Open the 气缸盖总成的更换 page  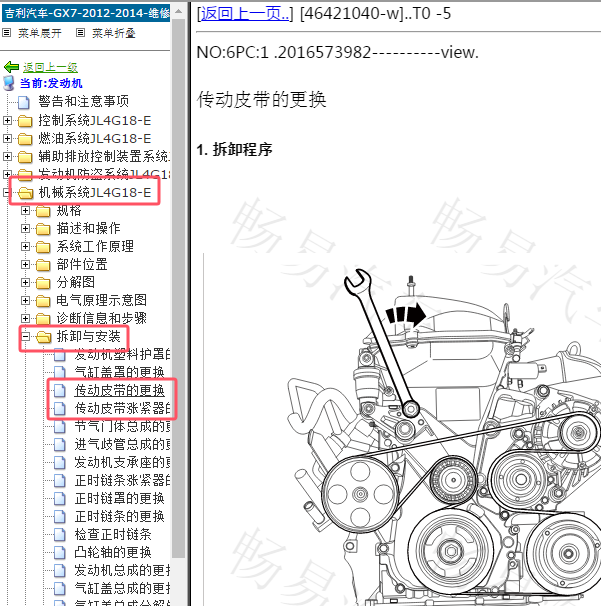(x=122, y=588)
